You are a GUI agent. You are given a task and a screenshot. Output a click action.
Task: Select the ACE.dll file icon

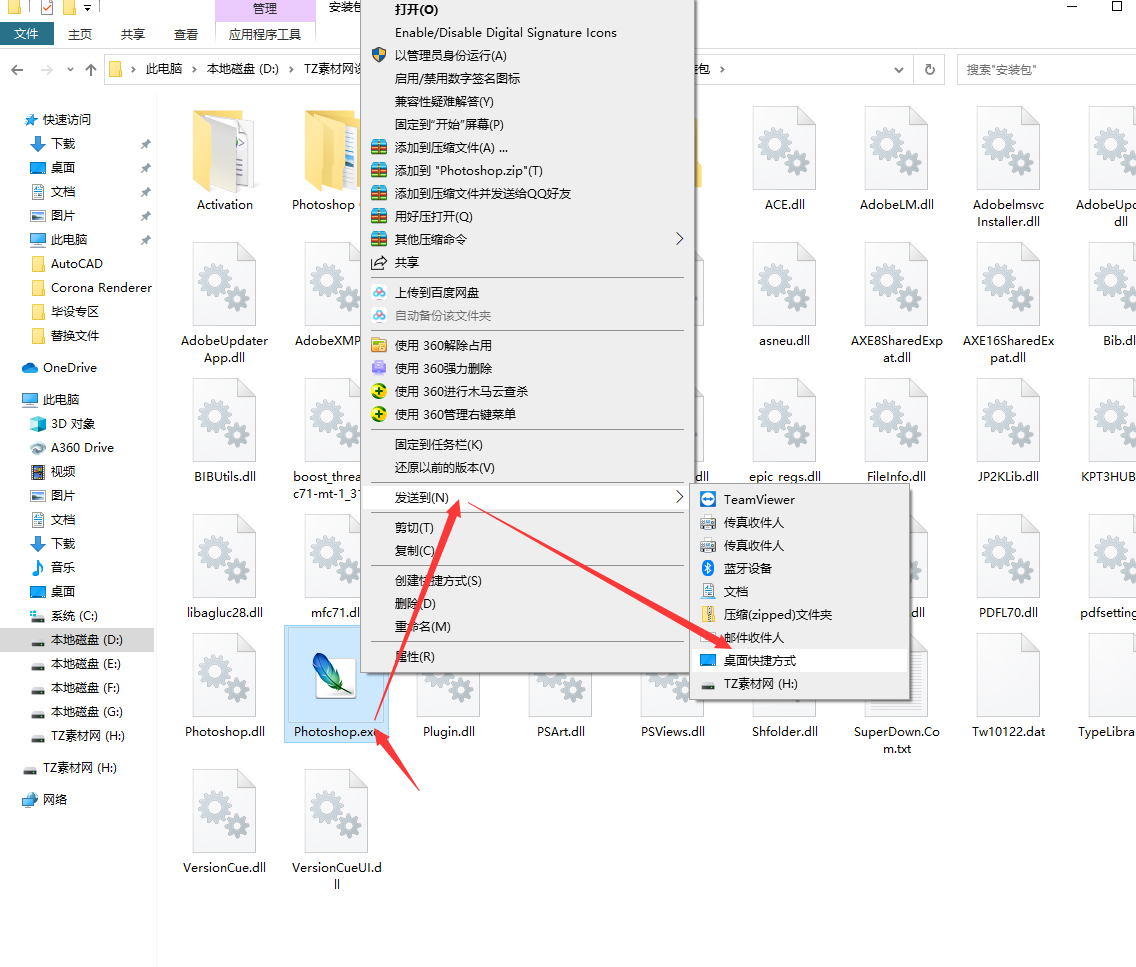coord(785,148)
